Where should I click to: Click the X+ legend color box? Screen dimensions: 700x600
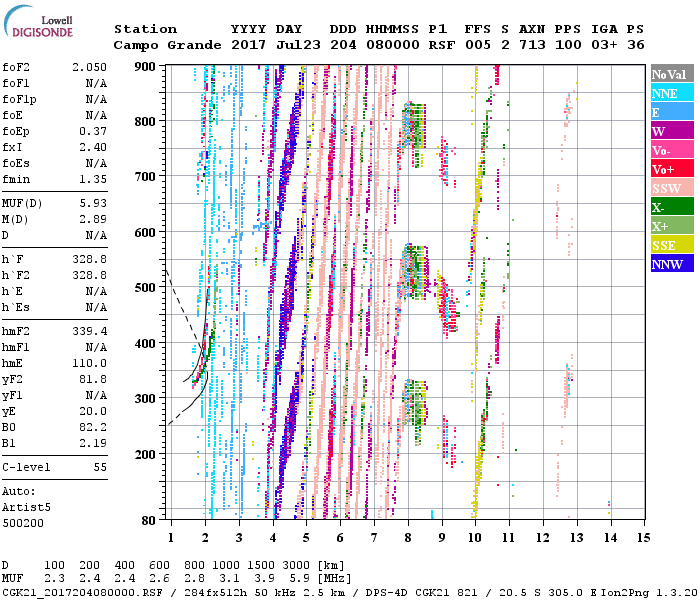coord(671,227)
